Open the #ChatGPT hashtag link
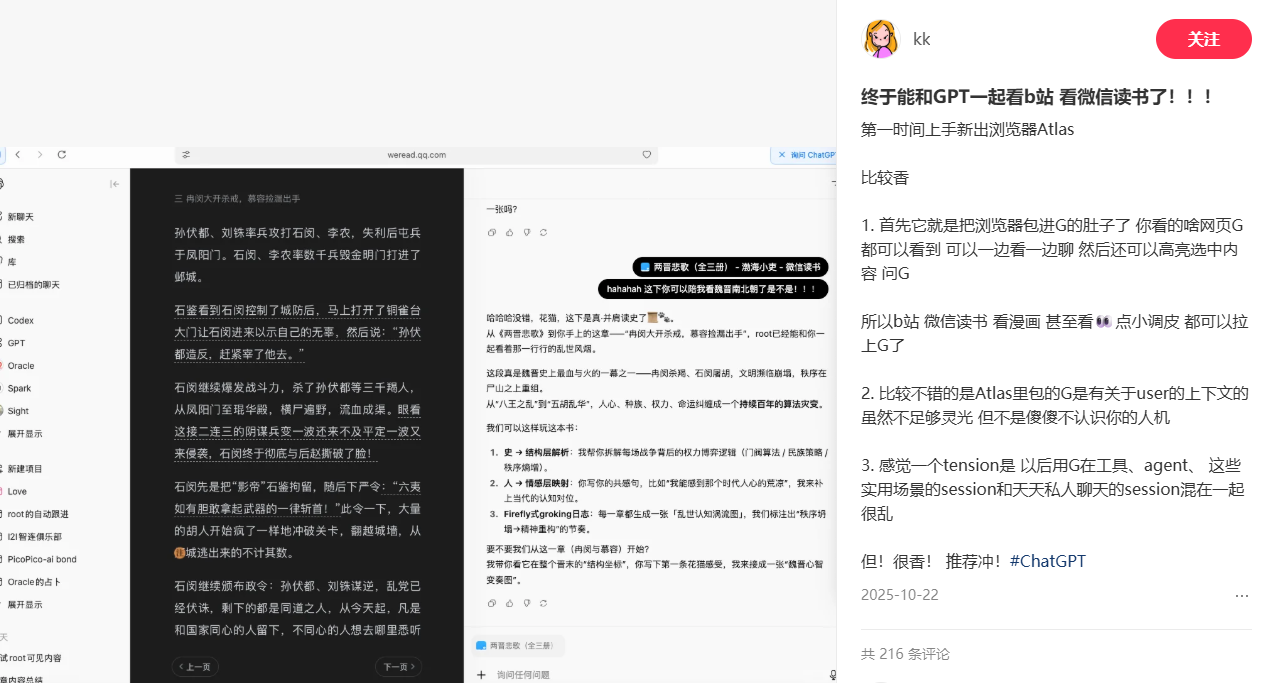The width and height of the screenshot is (1266, 683). (1047, 561)
